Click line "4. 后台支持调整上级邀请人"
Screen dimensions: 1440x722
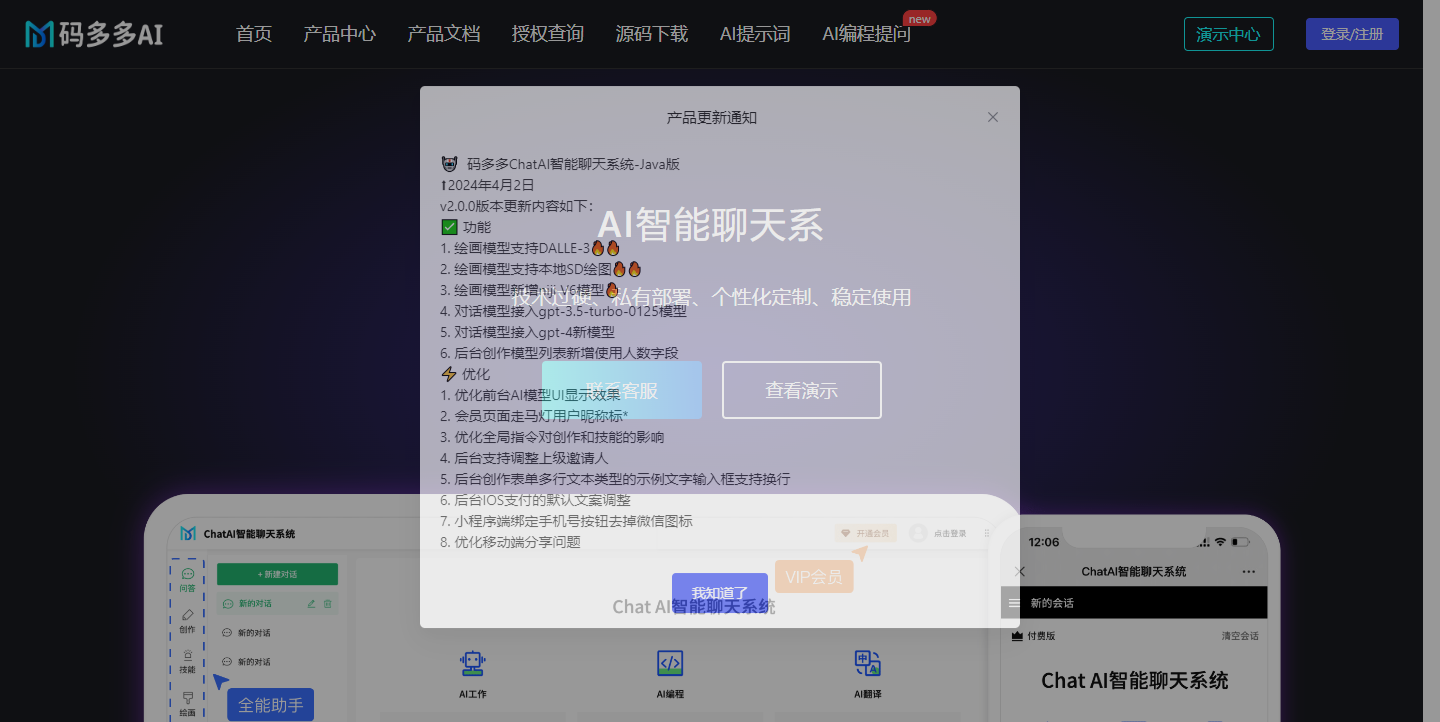[524, 458]
